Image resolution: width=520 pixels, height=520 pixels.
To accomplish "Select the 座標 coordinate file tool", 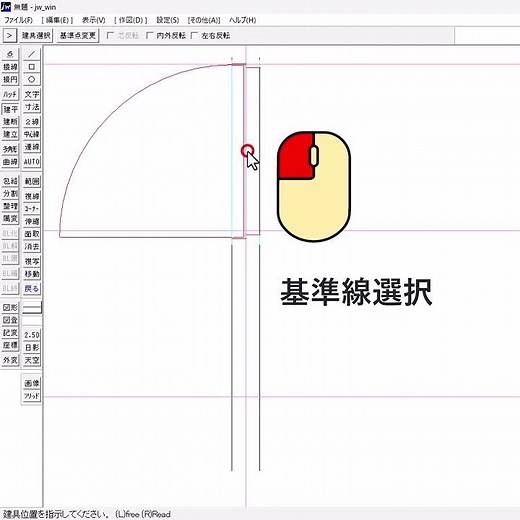I will coord(10,346).
